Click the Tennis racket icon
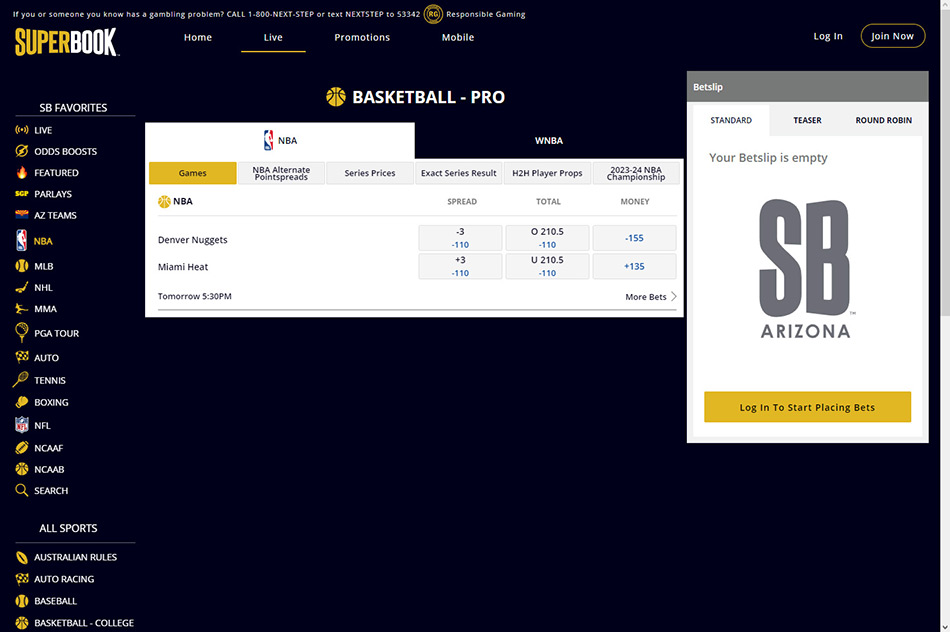Image resolution: width=950 pixels, height=632 pixels. [x=21, y=379]
